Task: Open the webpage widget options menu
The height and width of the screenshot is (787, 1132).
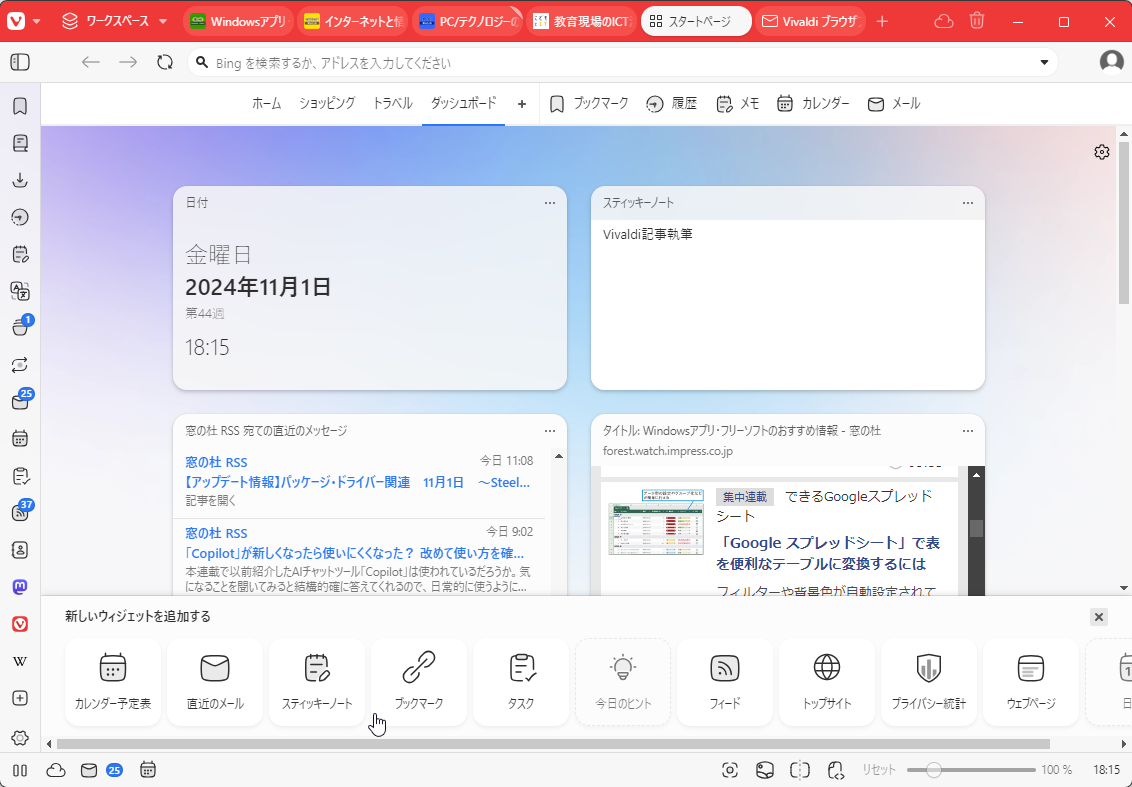Action: pyautogui.click(x=968, y=431)
